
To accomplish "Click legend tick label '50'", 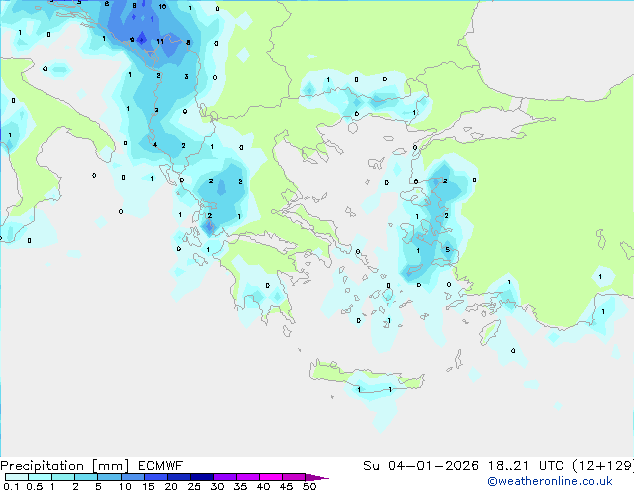I will (x=309, y=486).
